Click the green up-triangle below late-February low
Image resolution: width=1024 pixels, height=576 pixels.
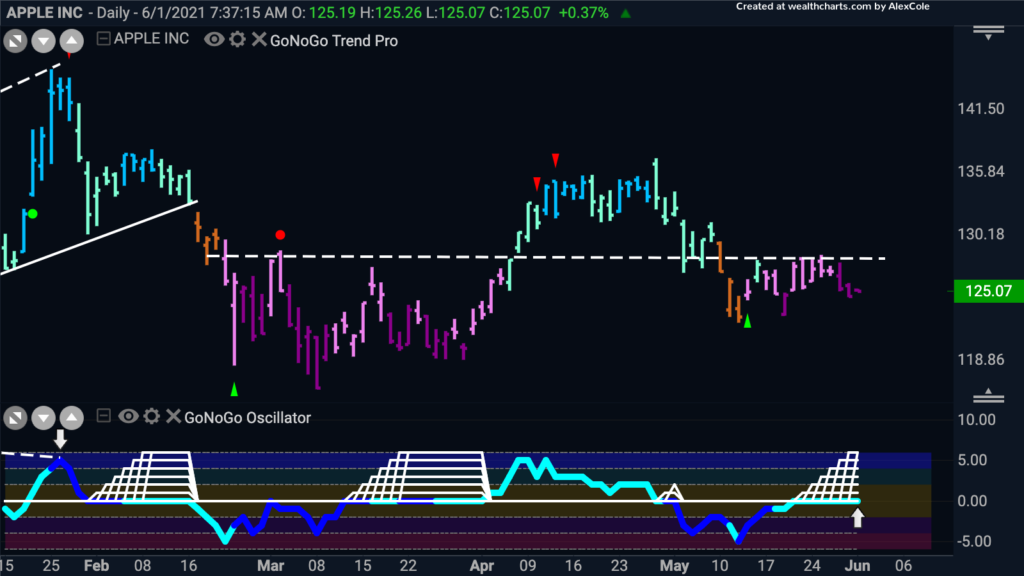click(234, 390)
